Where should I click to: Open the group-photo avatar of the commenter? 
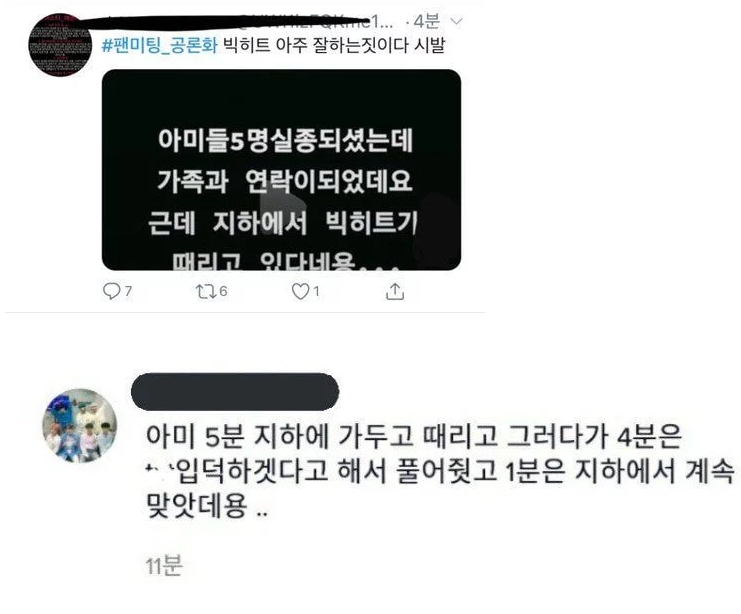[x=79, y=425]
